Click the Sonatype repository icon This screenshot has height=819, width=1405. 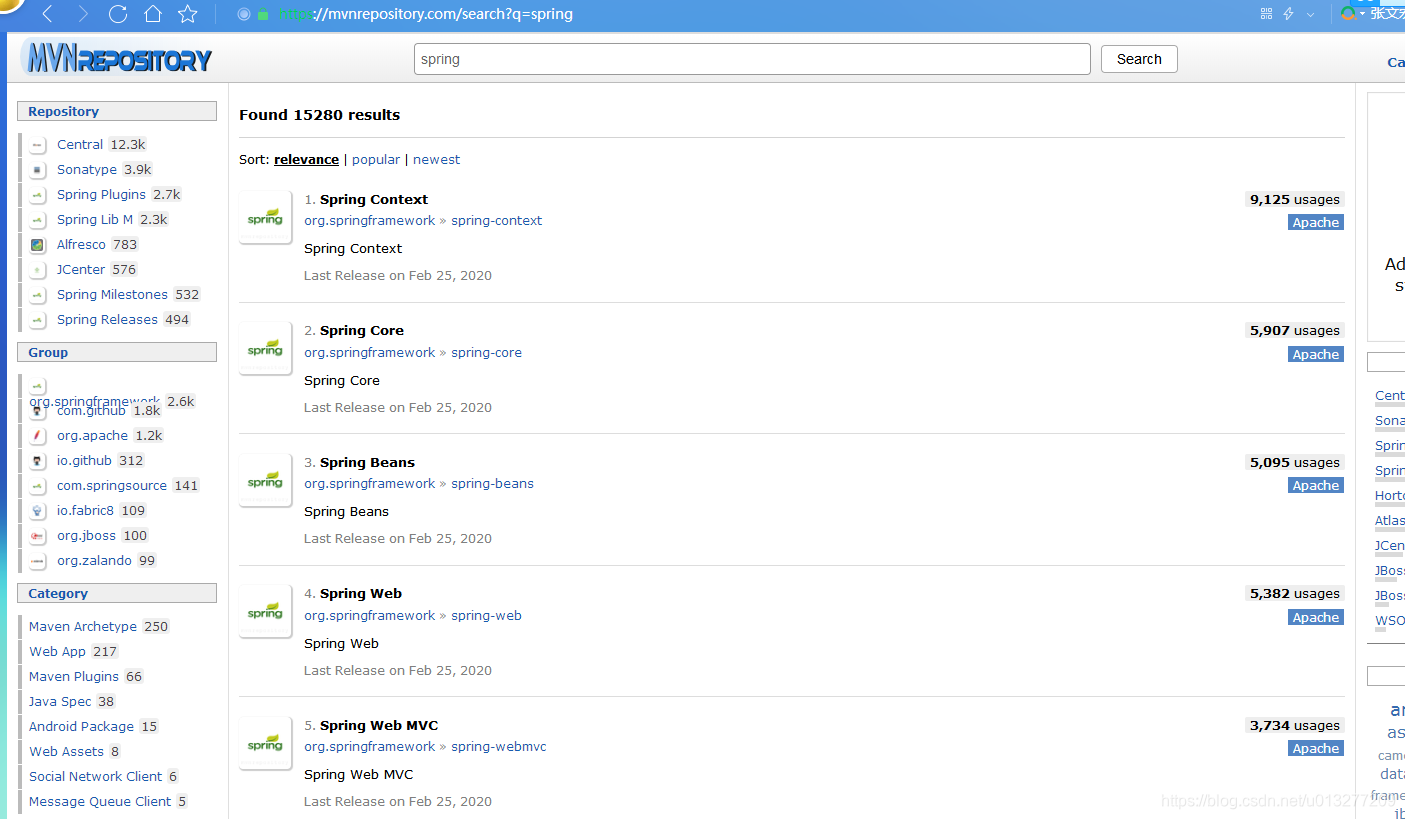(37, 170)
